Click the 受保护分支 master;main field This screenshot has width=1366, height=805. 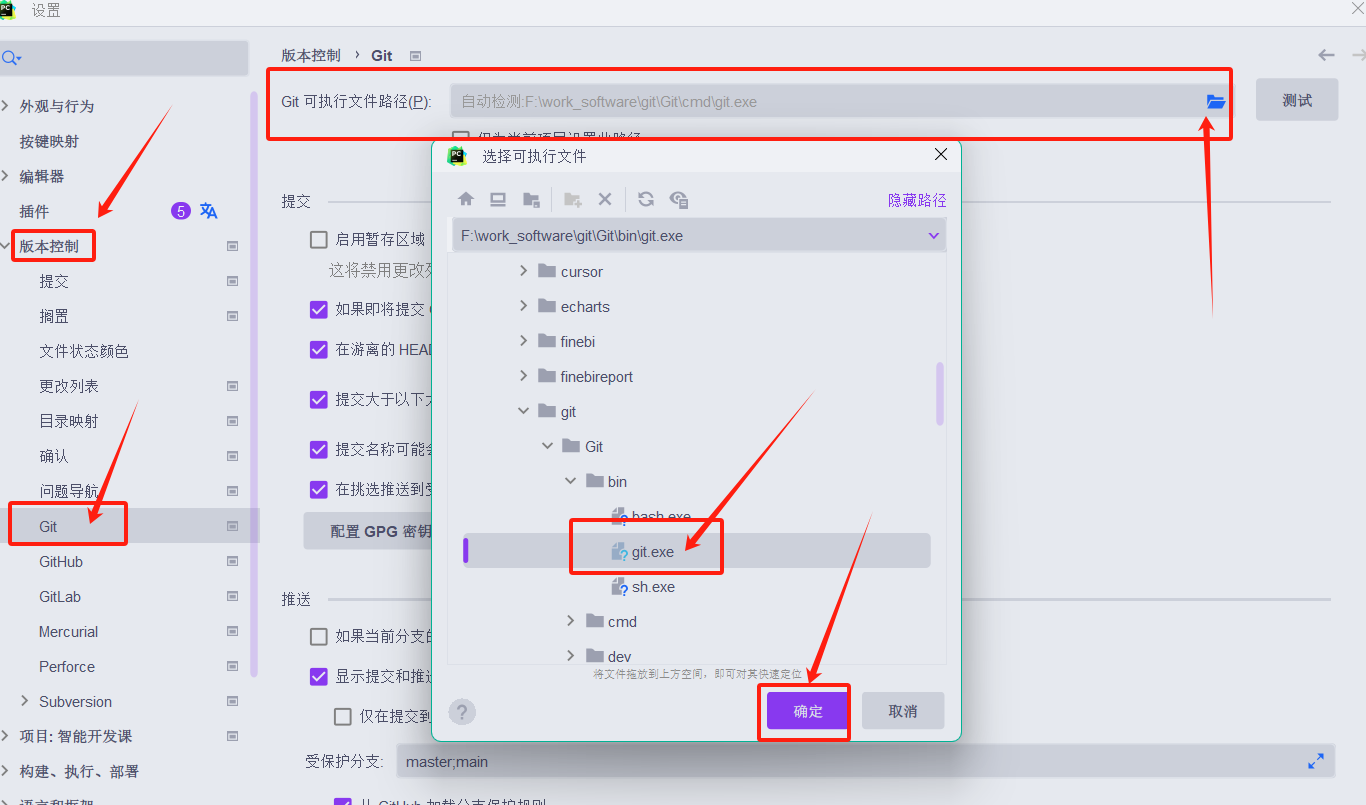tap(866, 762)
